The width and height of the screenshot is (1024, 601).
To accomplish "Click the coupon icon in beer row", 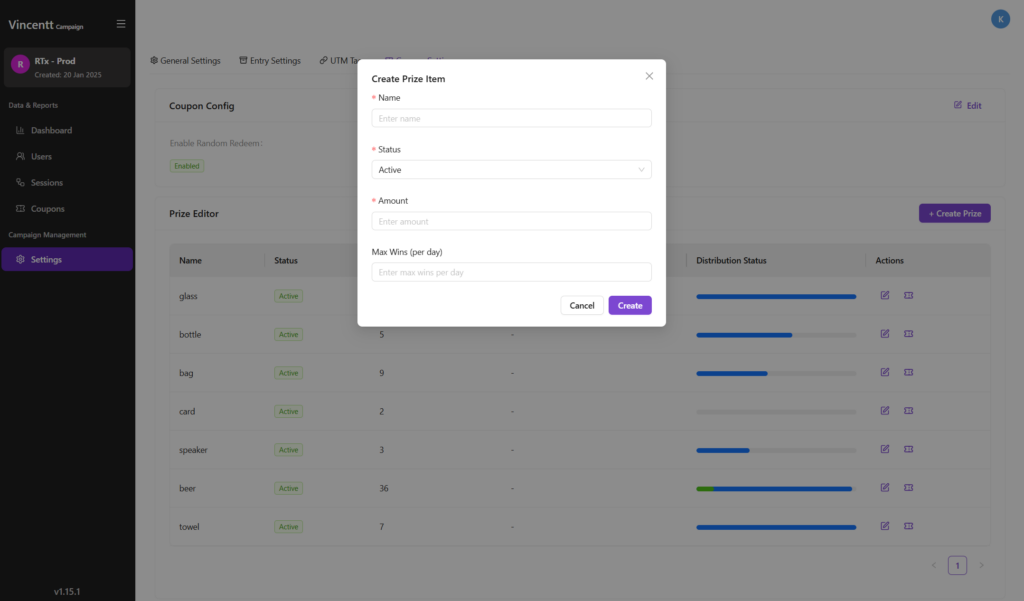I will point(908,488).
